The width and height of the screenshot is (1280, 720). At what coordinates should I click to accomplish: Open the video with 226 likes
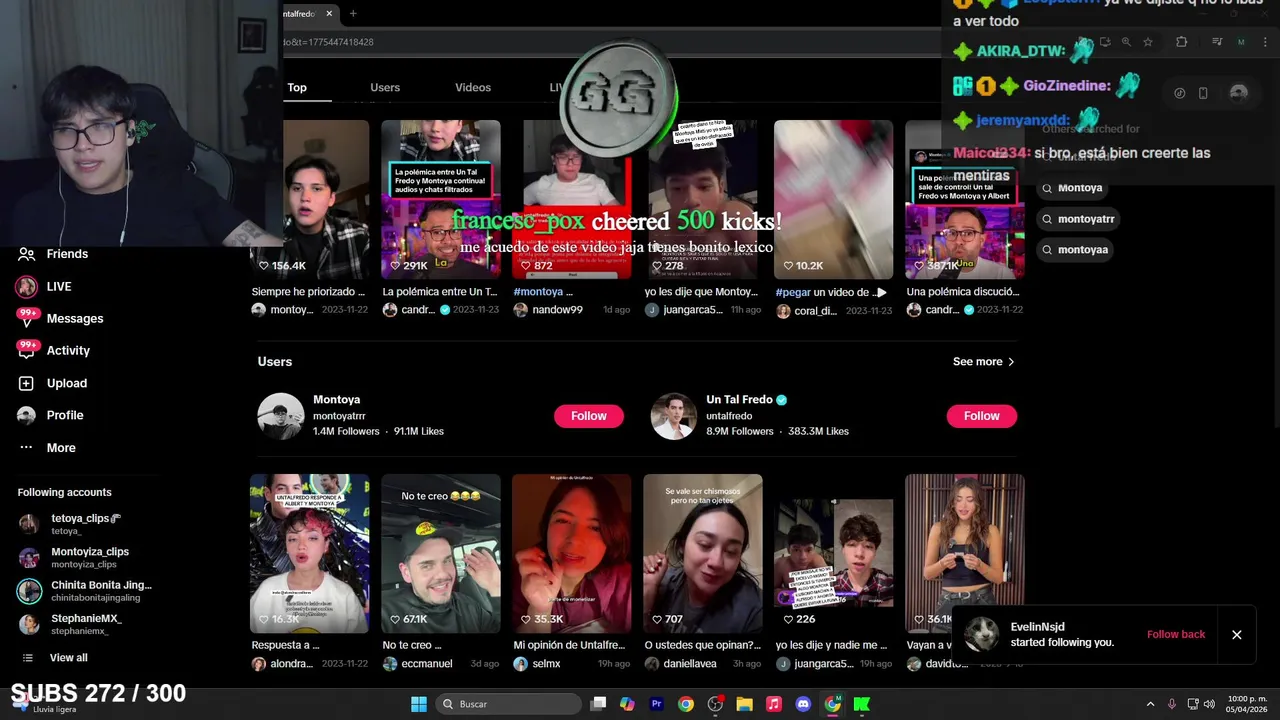pos(833,553)
